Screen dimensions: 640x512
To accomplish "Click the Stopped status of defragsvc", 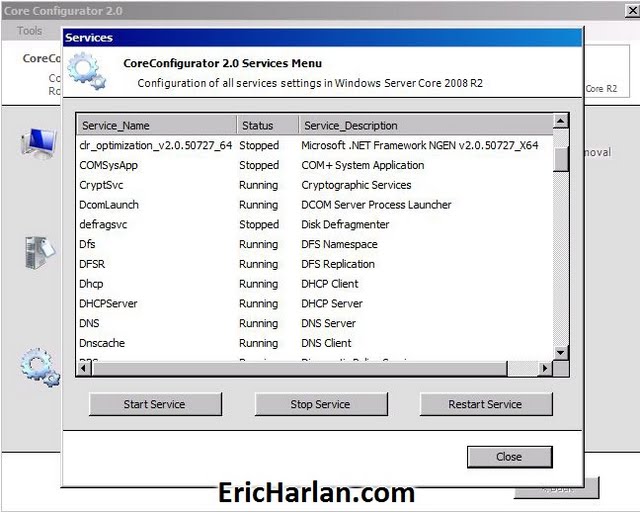I will (x=259, y=225).
